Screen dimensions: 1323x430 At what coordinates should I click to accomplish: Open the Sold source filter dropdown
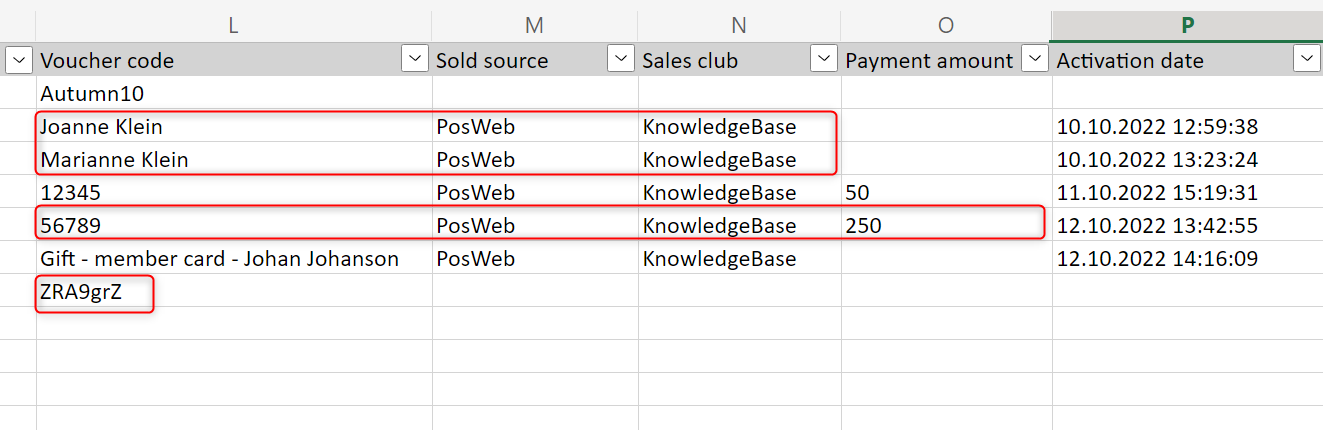coord(621,60)
